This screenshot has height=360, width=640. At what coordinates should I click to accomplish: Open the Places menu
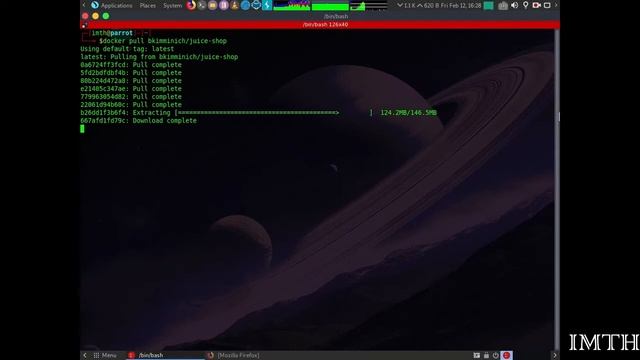pos(147,5)
